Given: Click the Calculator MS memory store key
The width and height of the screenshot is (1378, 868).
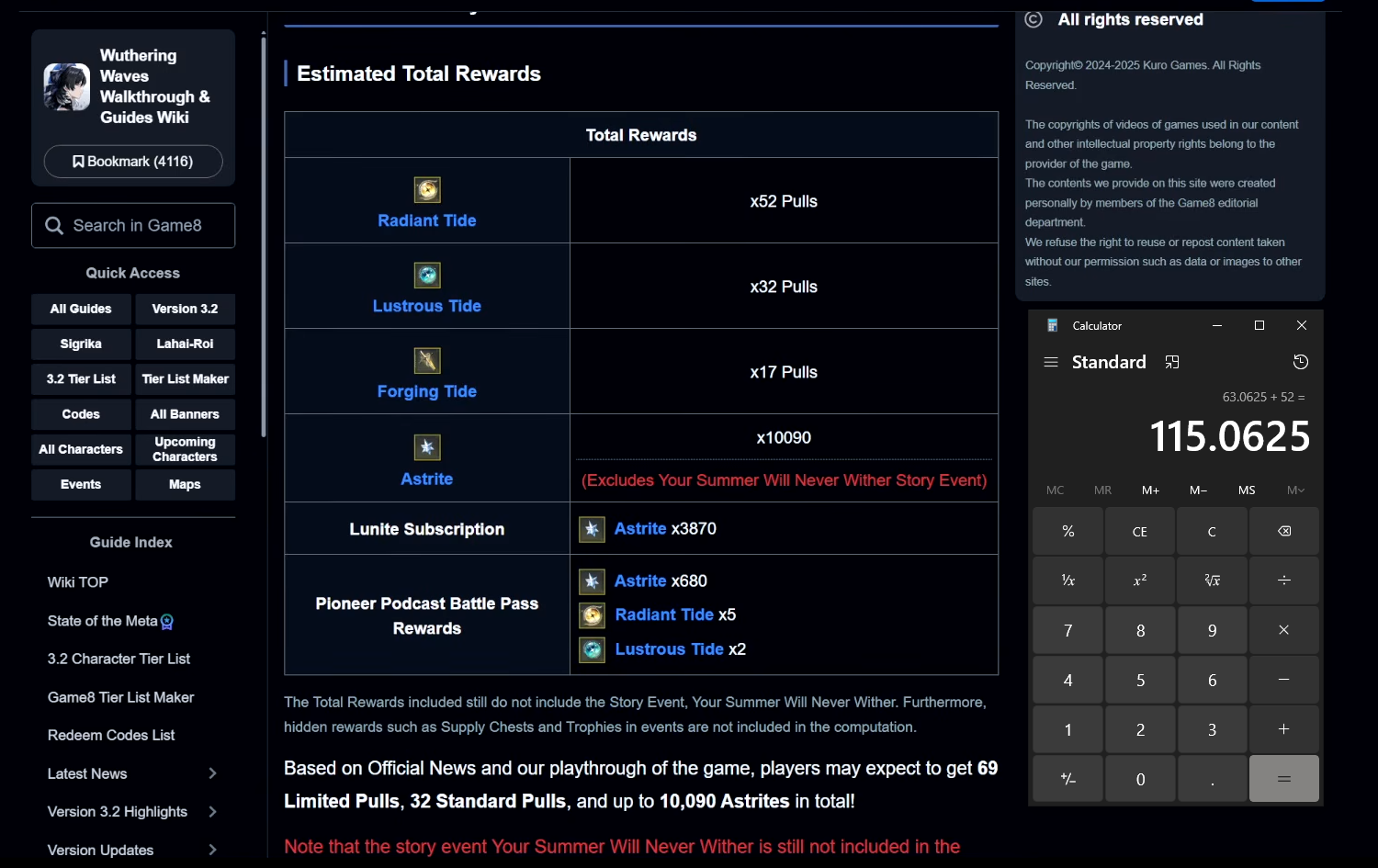Looking at the screenshot, I should pyautogui.click(x=1247, y=490).
